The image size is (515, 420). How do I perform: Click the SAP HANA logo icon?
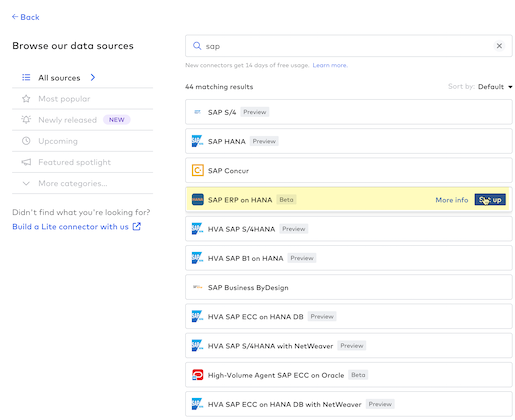[197, 141]
